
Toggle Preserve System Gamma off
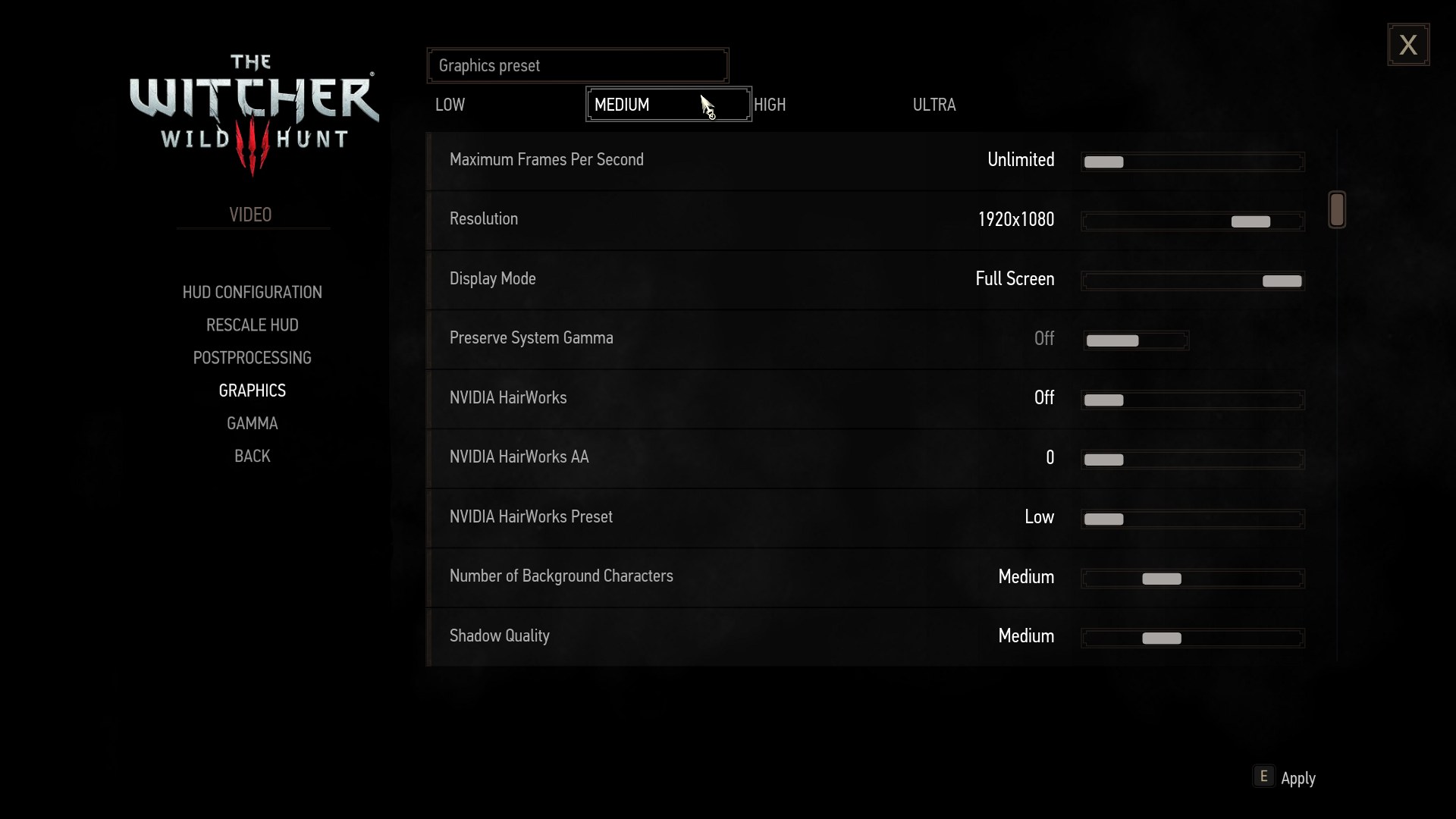pyautogui.click(x=1113, y=339)
